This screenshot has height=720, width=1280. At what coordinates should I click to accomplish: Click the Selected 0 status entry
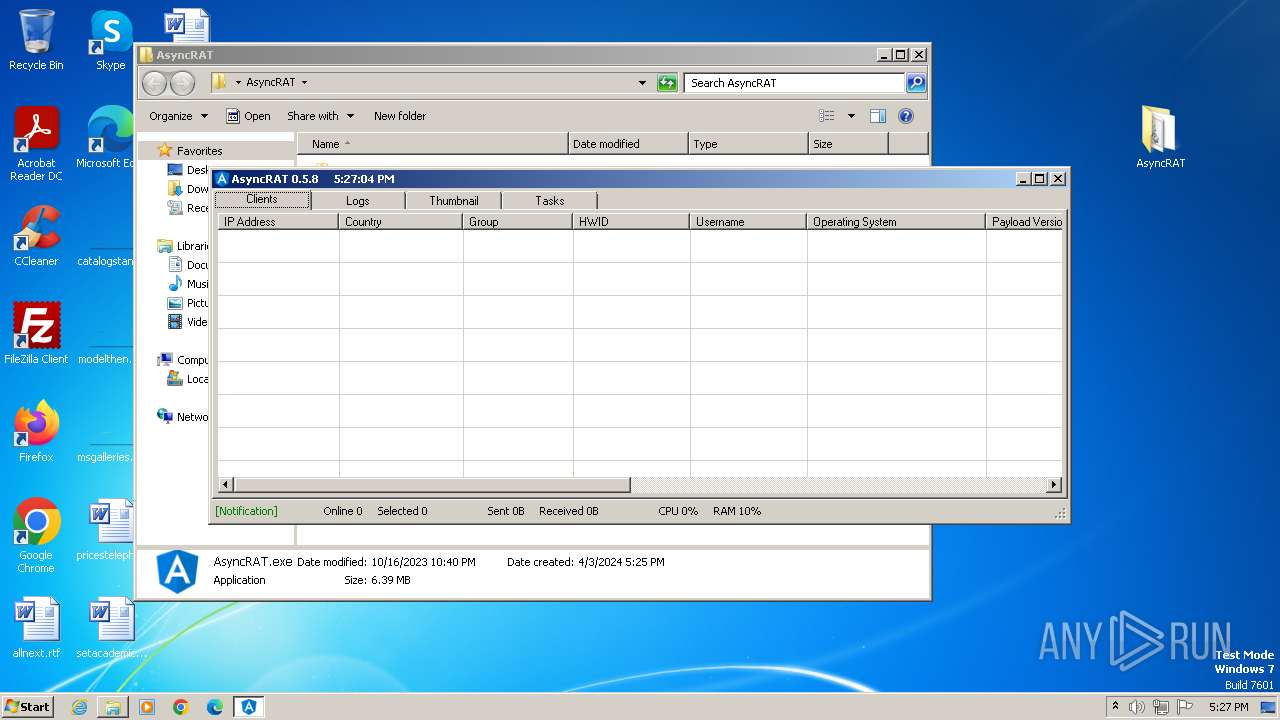pos(402,511)
